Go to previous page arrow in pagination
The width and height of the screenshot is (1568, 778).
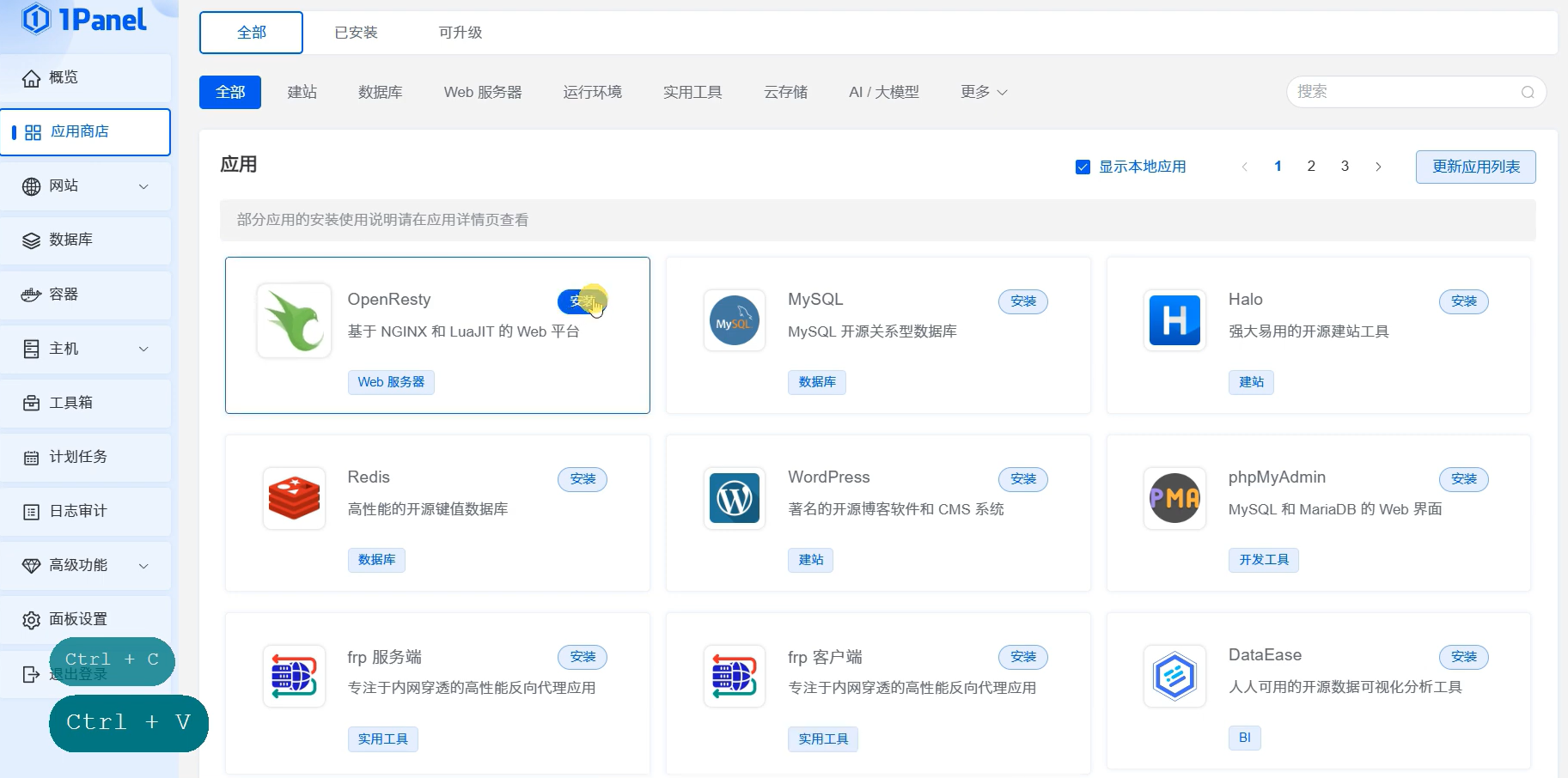click(1244, 167)
